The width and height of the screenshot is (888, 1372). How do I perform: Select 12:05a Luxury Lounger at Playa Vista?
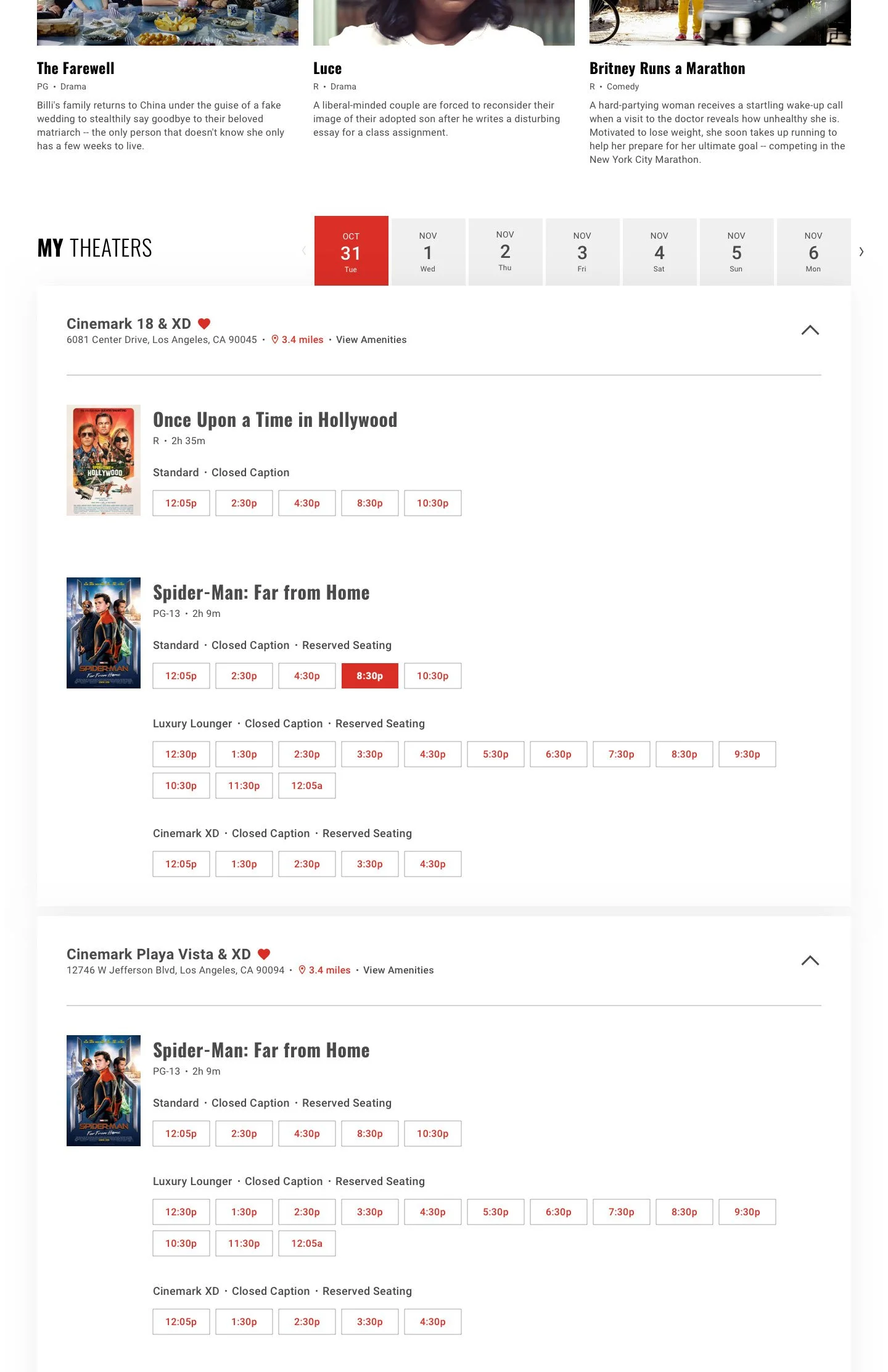click(307, 1244)
